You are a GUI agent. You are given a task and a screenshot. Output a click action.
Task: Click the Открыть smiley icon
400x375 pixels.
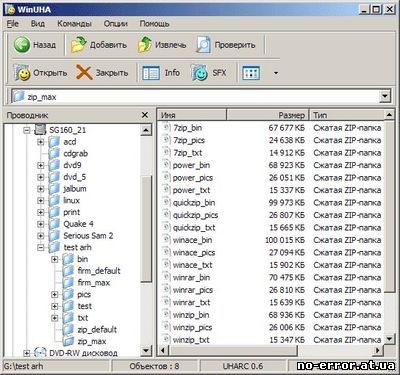(x=22, y=73)
